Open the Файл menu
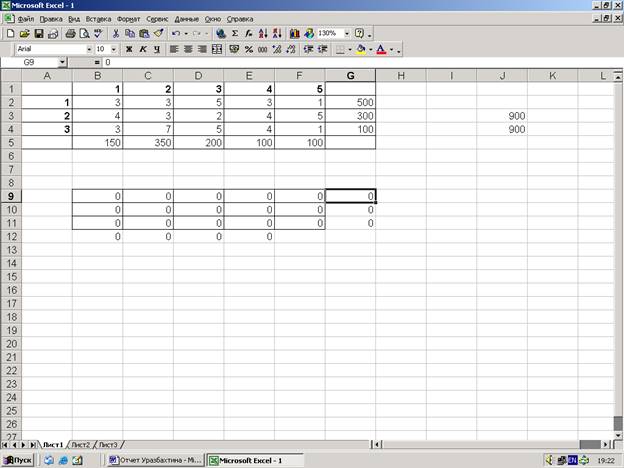The height and width of the screenshot is (468, 624). click(25, 19)
